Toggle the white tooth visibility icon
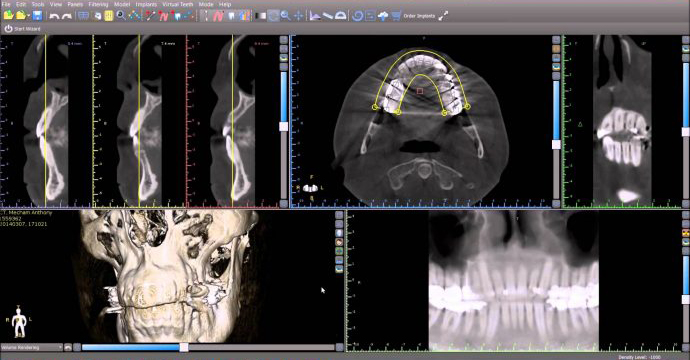Screen dimensions: 690x360 [x=232, y=16]
